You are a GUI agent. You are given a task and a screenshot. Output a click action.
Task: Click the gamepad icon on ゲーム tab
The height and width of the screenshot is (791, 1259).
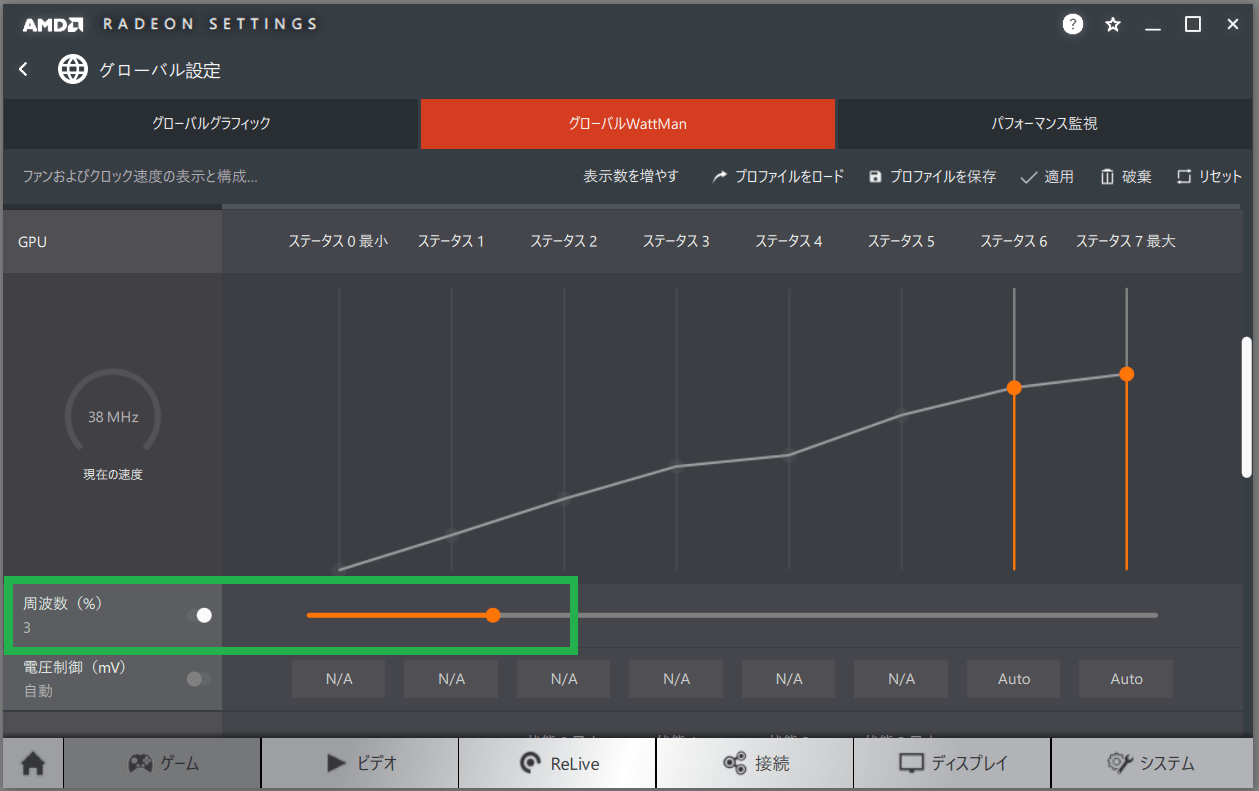point(140,764)
